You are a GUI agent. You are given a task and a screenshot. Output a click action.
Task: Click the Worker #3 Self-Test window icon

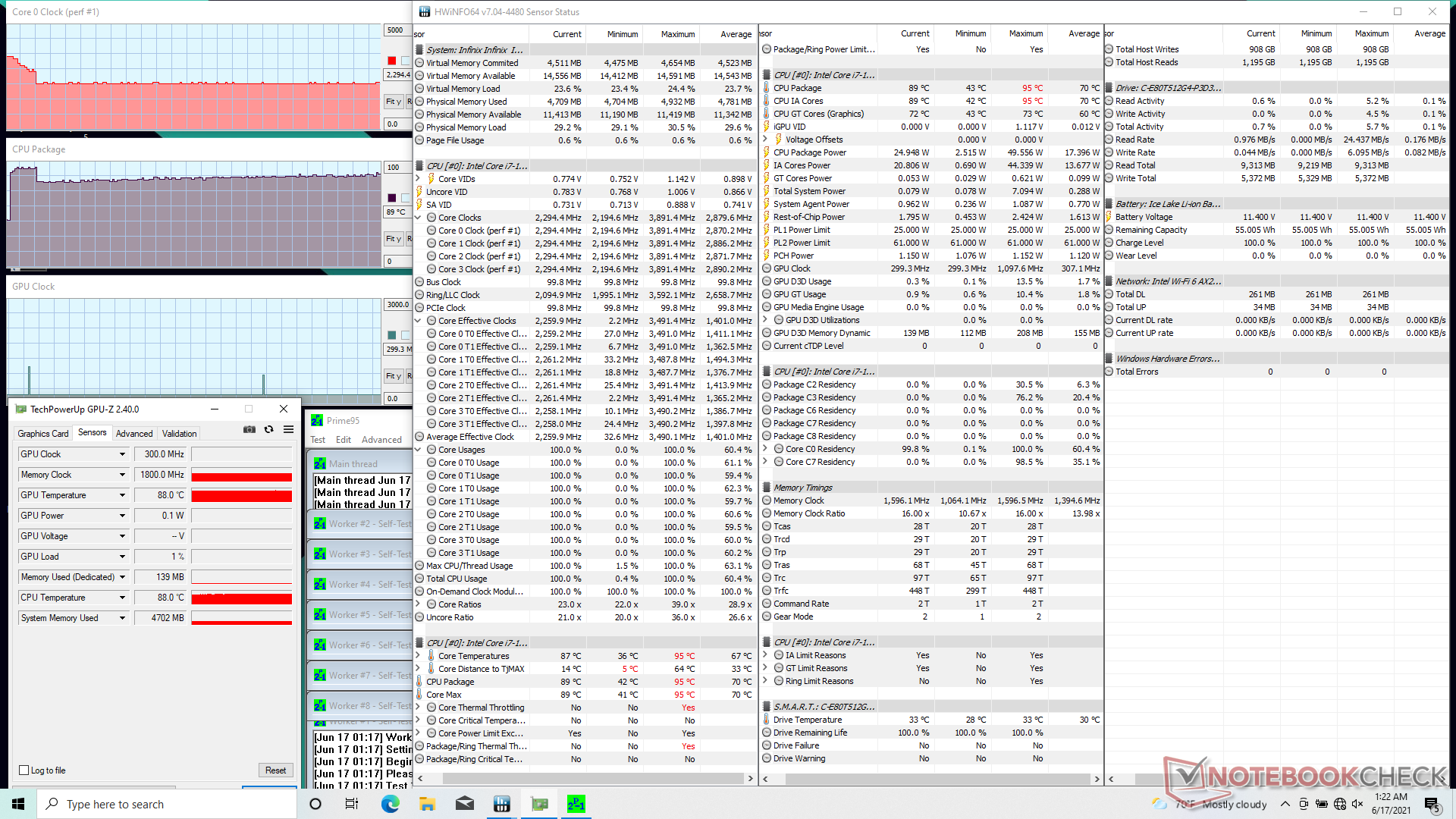coord(320,554)
